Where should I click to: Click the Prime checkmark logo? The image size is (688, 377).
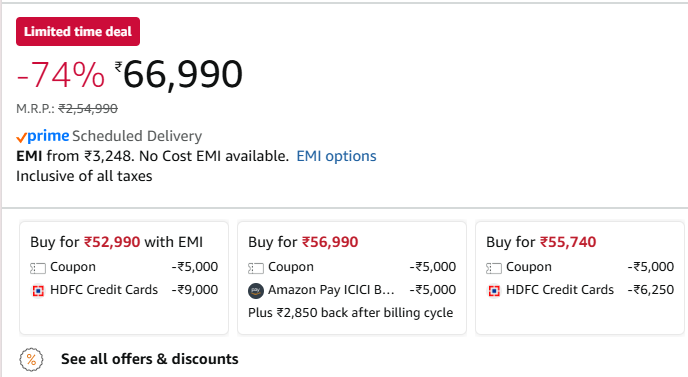pyautogui.click(x=43, y=136)
